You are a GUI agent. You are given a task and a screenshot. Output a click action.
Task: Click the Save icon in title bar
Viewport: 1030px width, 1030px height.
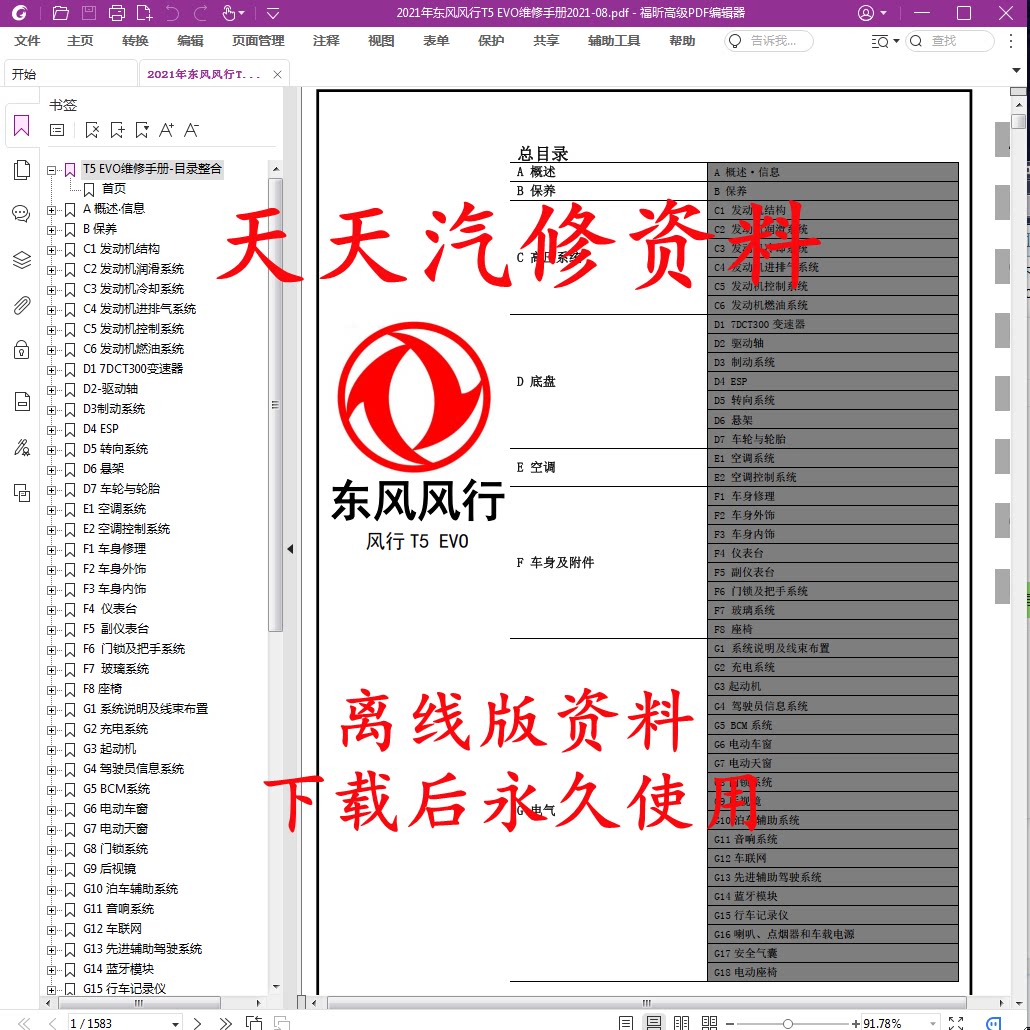click(x=89, y=12)
